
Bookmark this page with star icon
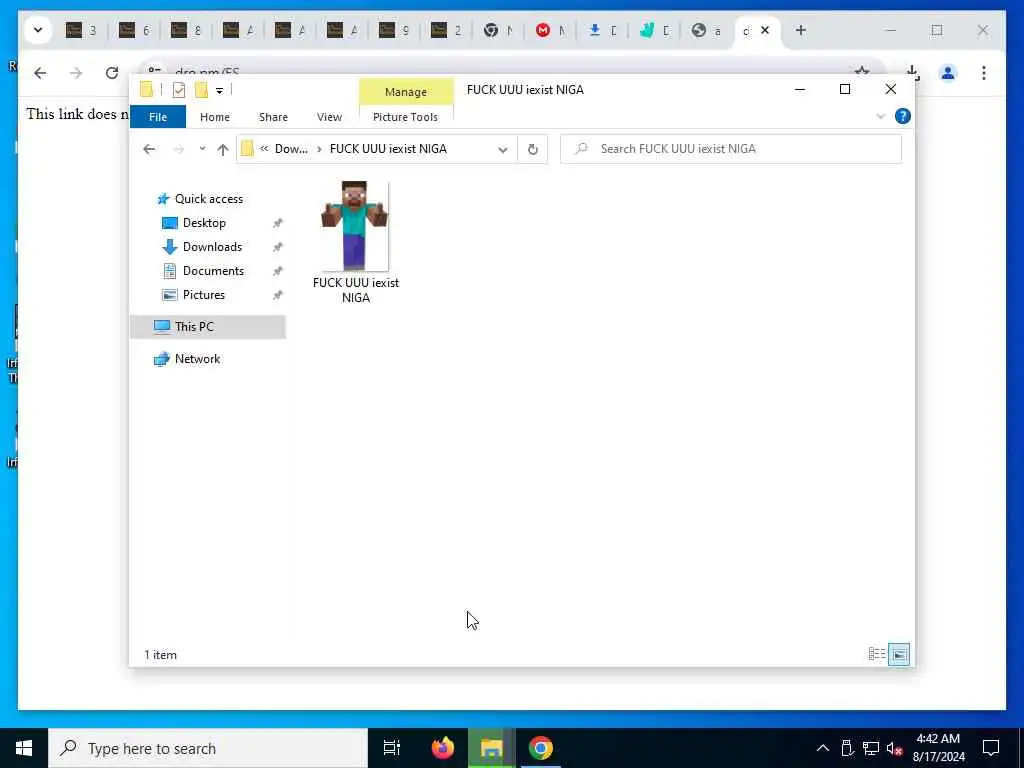861,72
